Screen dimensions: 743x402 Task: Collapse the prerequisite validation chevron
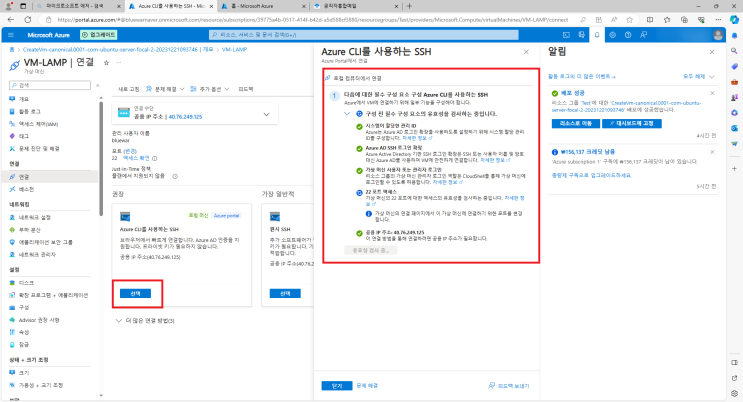tap(347, 114)
